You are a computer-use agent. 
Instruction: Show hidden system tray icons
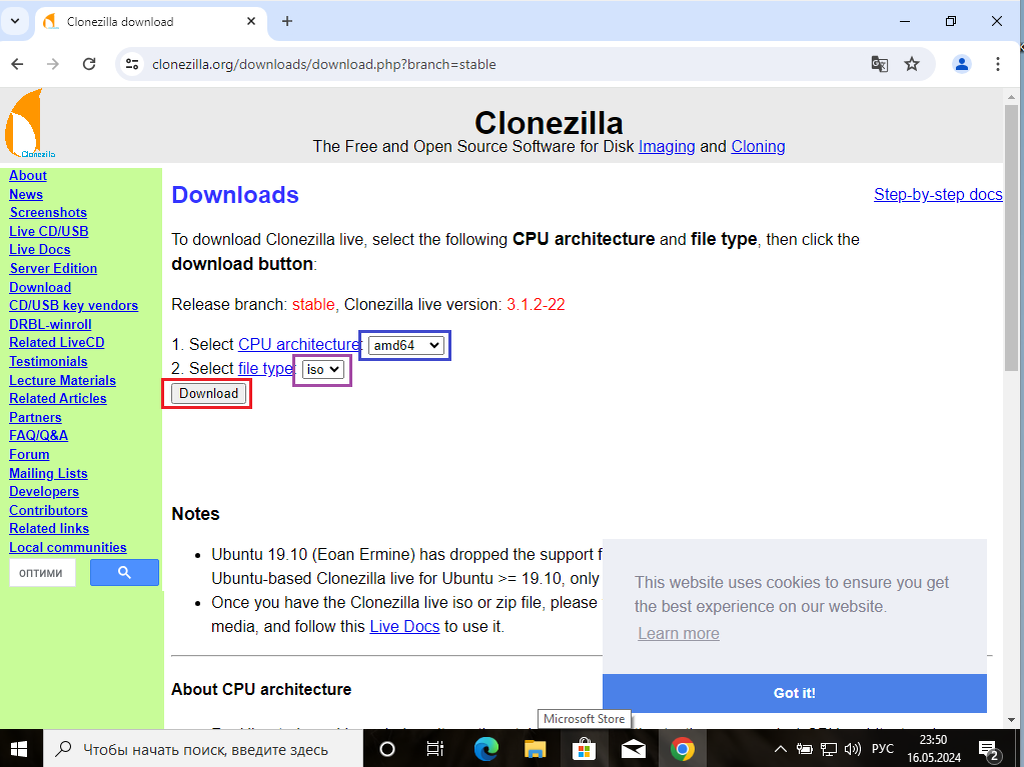780,749
